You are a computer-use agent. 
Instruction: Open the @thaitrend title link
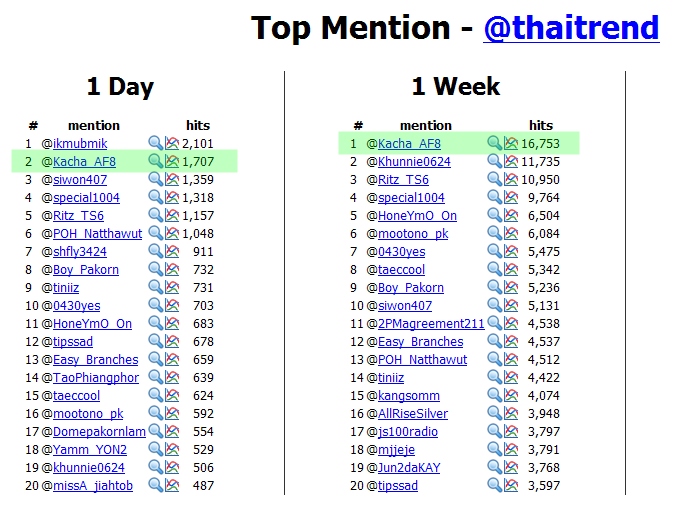click(571, 28)
